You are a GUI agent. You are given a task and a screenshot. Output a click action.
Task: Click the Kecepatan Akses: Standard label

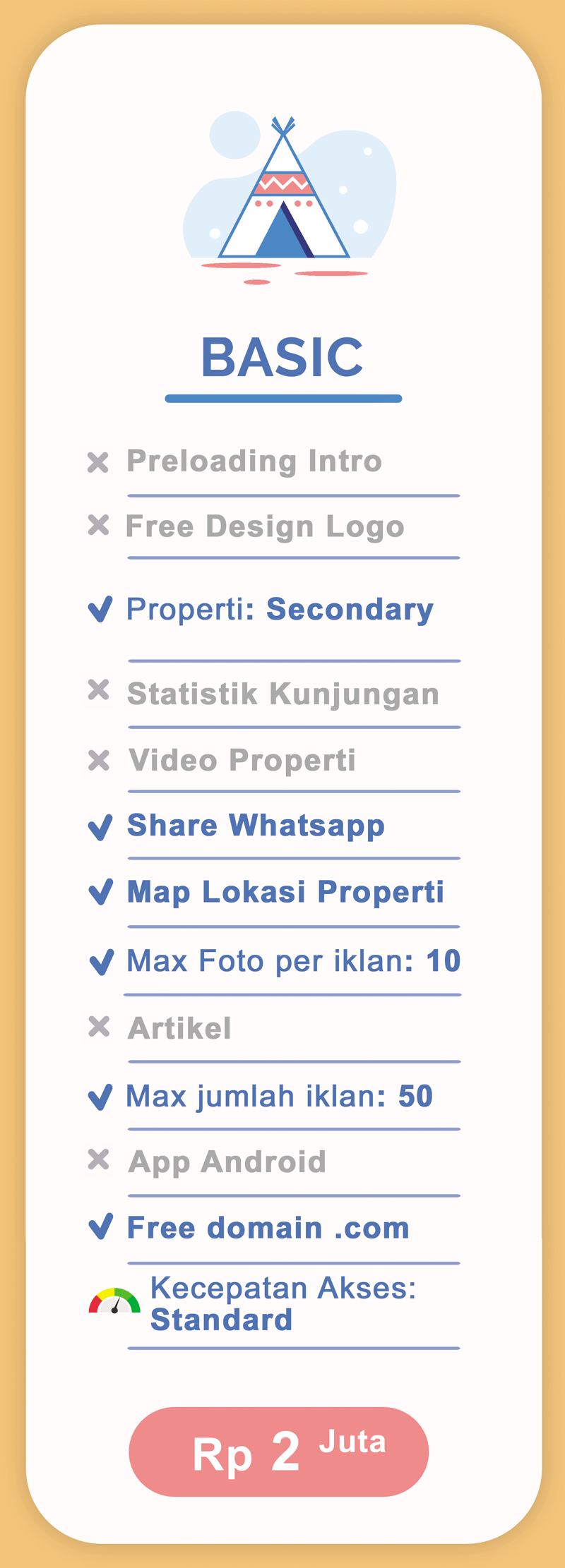282,1303
